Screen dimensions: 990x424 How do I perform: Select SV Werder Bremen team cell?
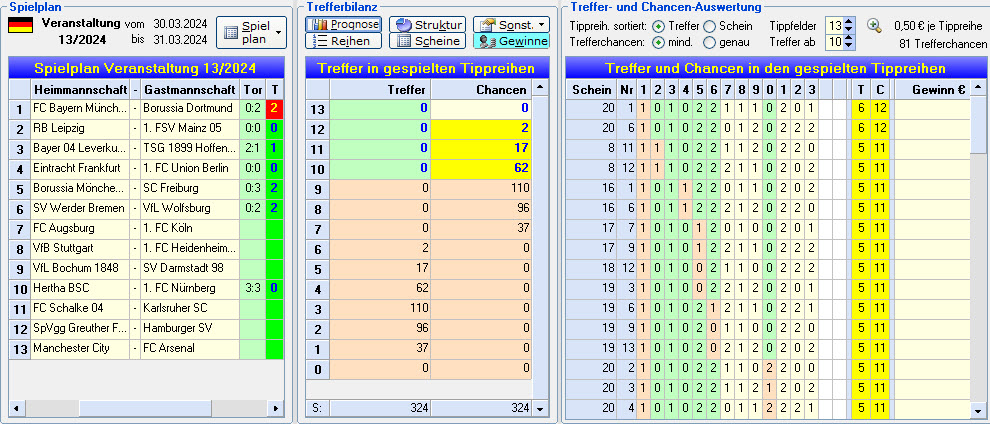80,208
